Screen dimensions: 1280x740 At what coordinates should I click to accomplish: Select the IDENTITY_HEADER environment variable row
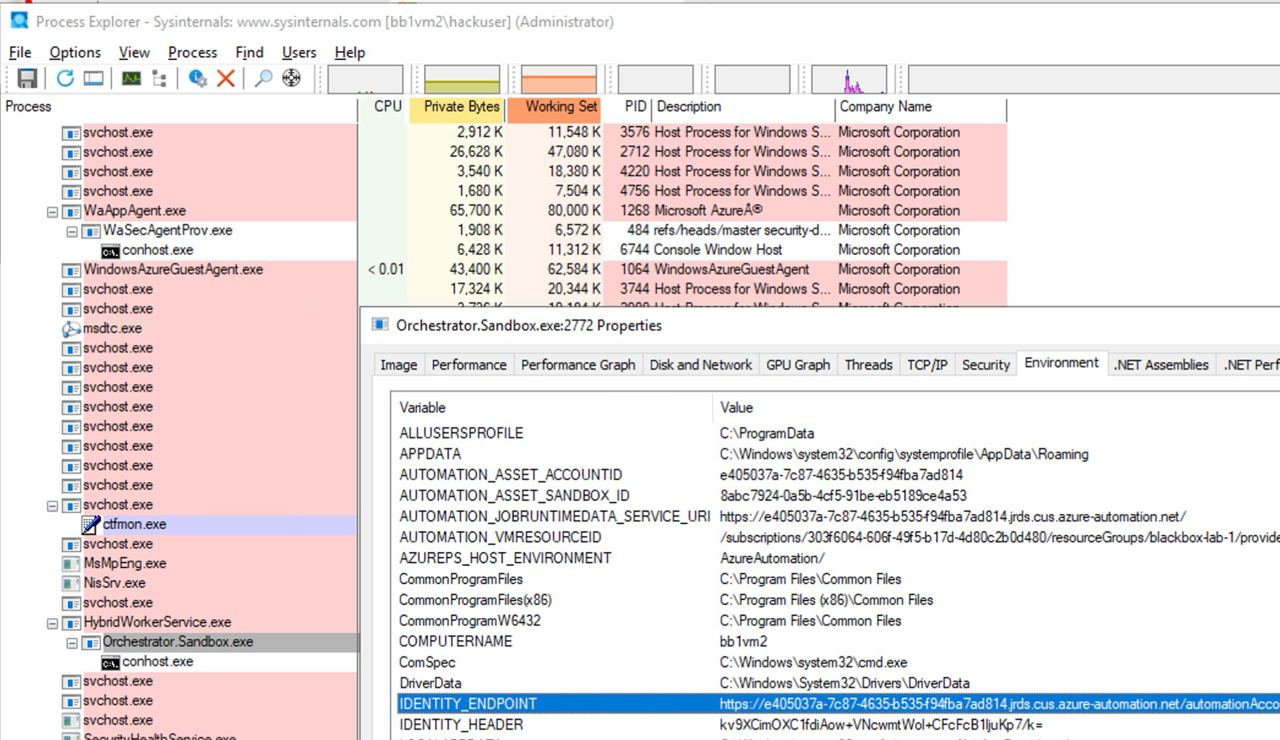tap(460, 725)
